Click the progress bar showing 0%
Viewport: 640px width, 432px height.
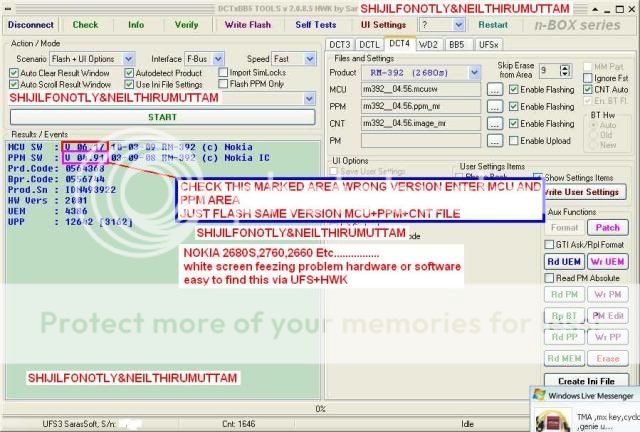click(x=320, y=409)
